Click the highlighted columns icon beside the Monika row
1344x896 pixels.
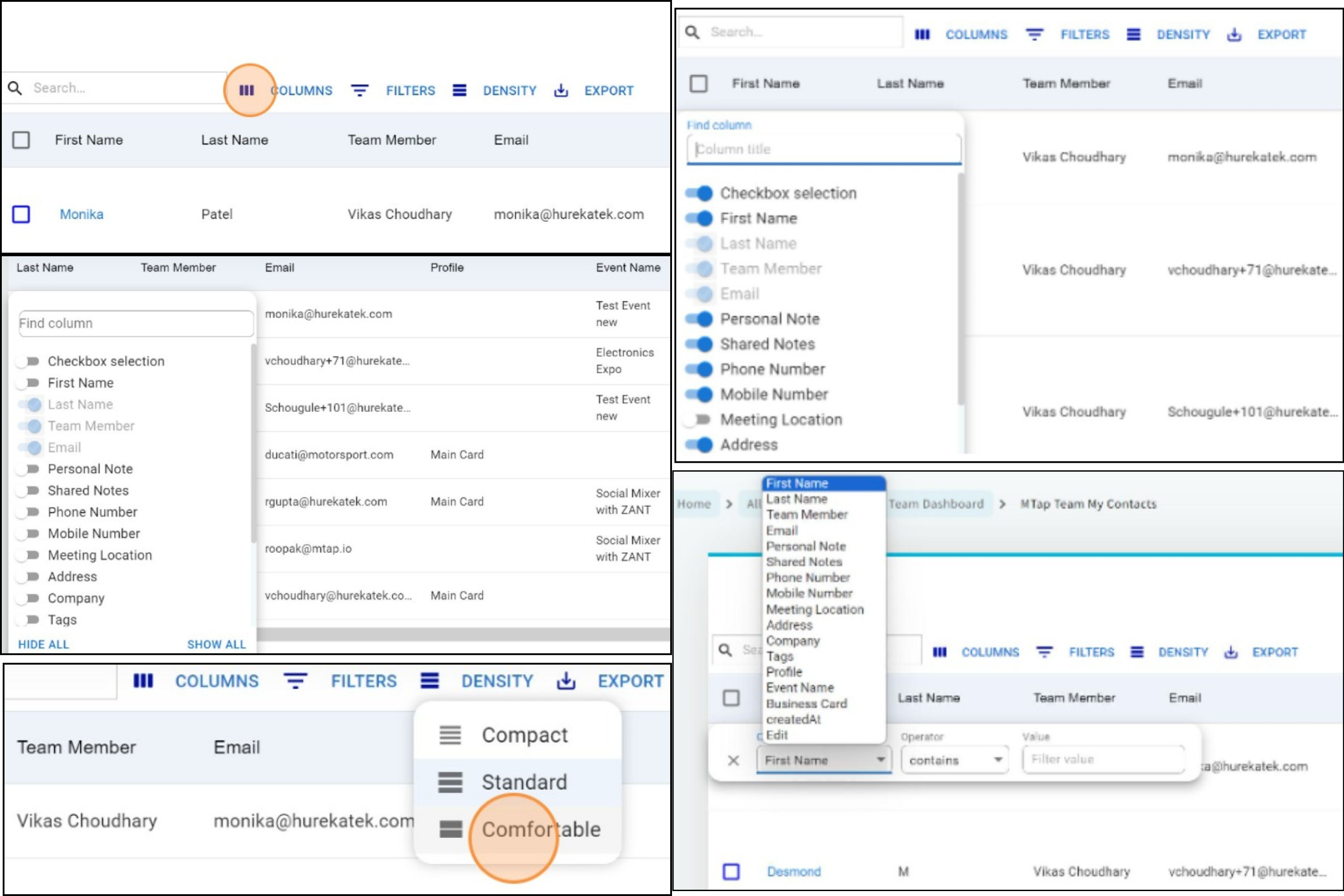click(x=246, y=90)
